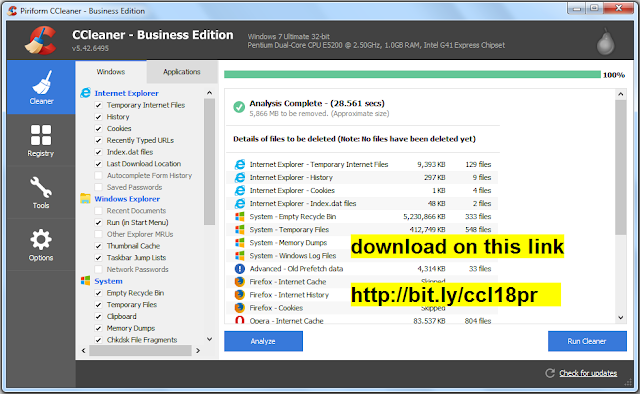
Task: Click the results pane vertical scrollbar thumb
Action: point(621,167)
